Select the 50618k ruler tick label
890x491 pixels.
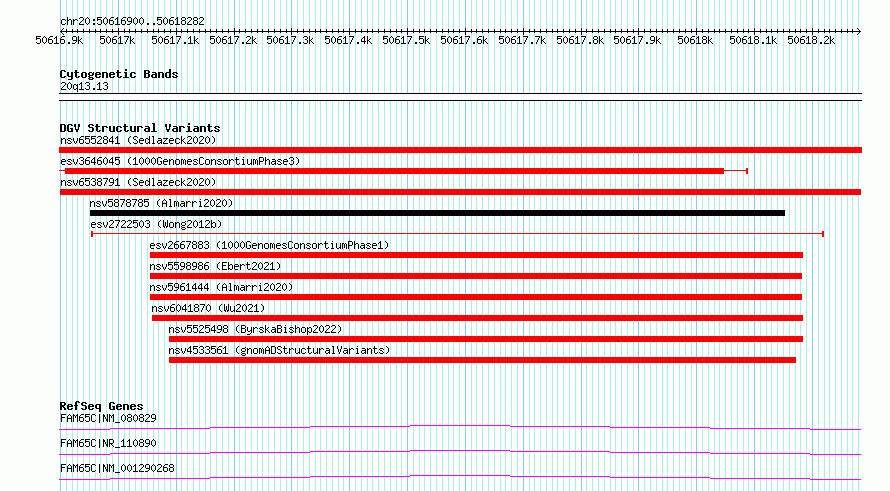pyautogui.click(x=695, y=40)
